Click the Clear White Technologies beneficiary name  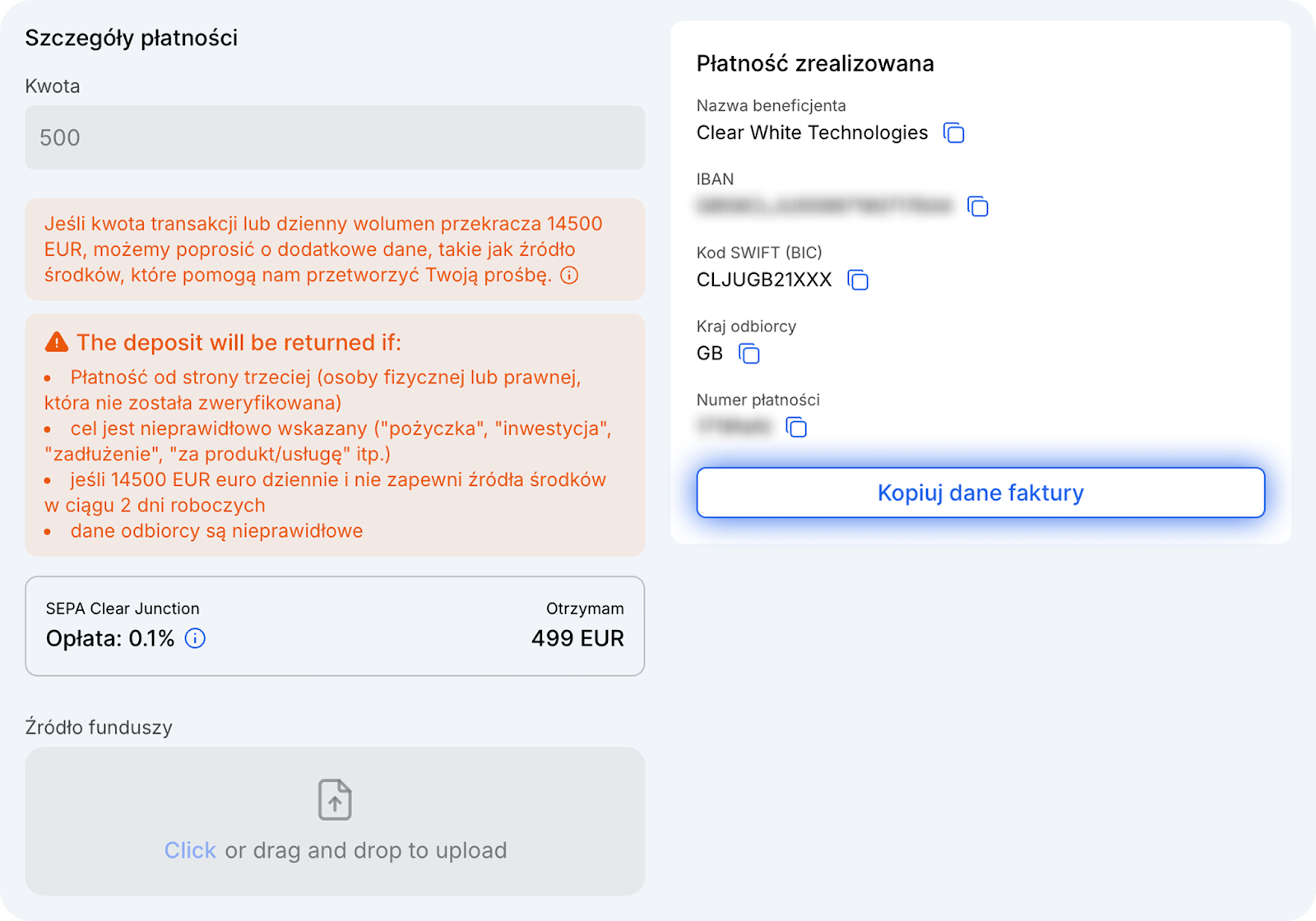tap(812, 132)
